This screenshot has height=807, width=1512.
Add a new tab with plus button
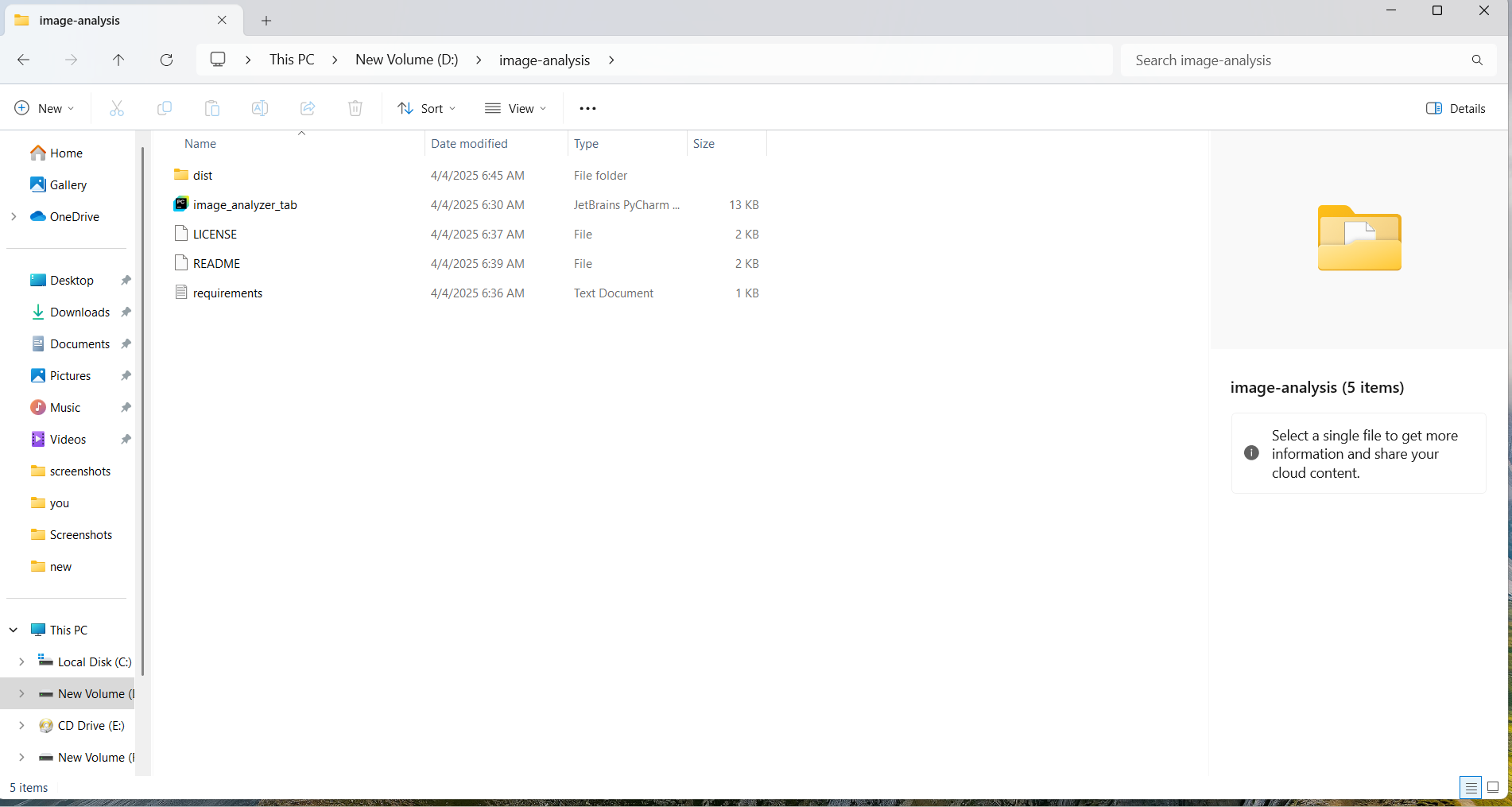click(x=266, y=21)
